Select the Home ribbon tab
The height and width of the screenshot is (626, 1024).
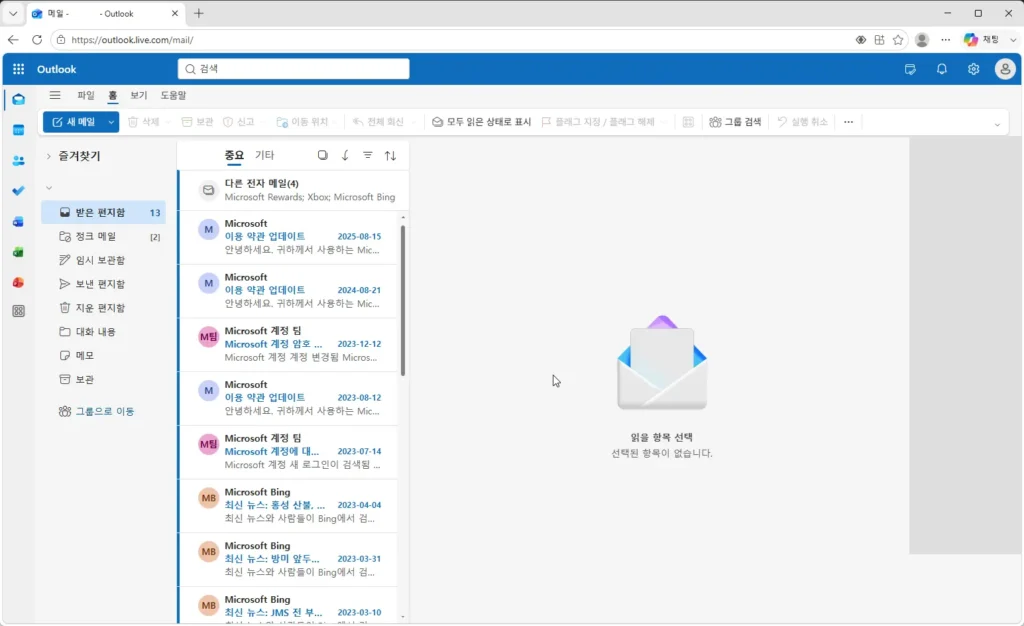pyautogui.click(x=112, y=95)
